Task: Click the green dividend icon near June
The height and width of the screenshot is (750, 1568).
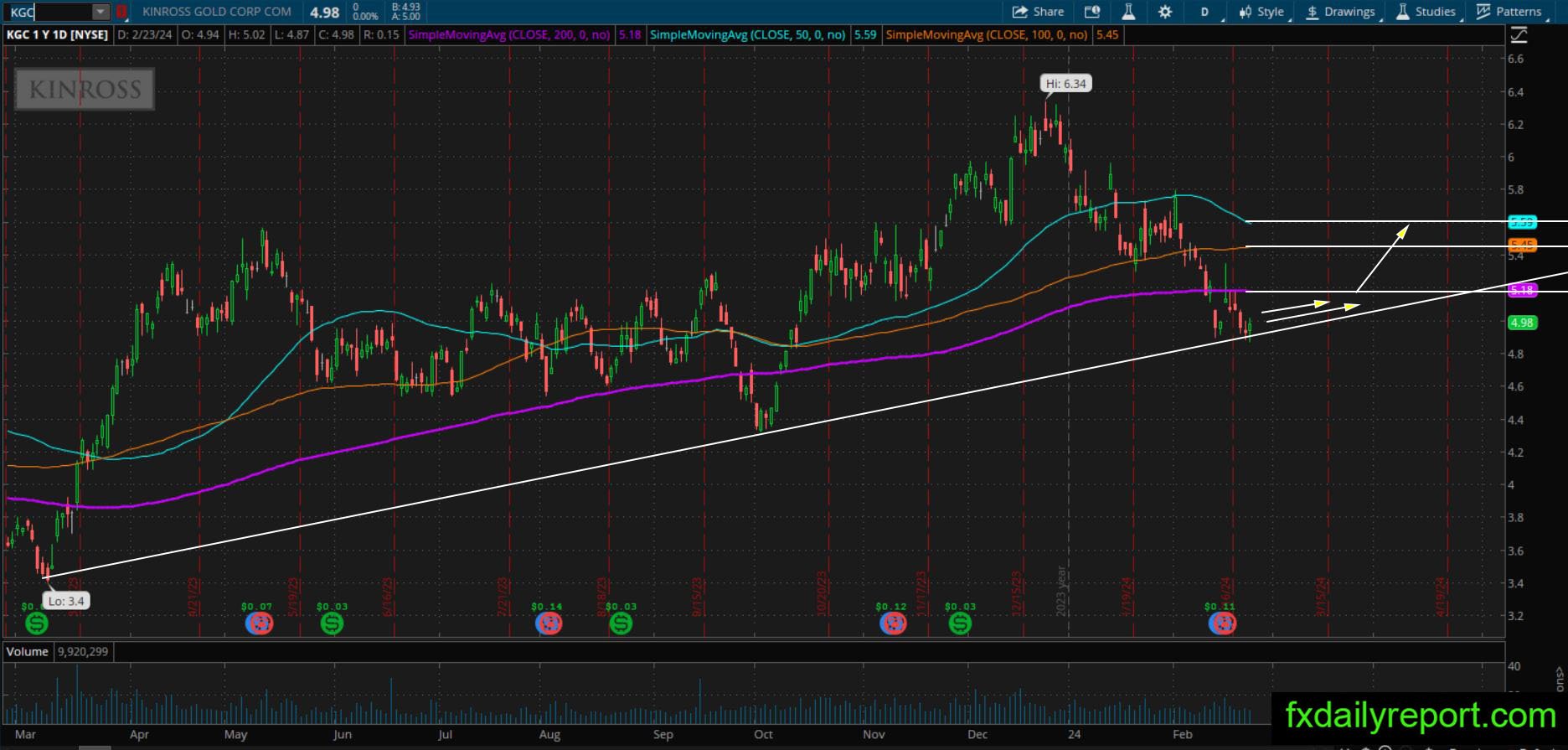Action: (332, 623)
